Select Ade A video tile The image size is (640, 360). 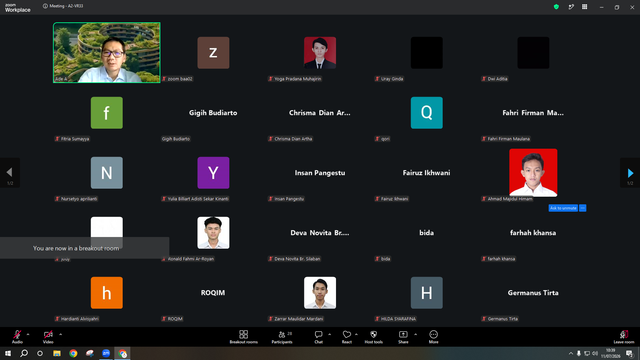107,53
